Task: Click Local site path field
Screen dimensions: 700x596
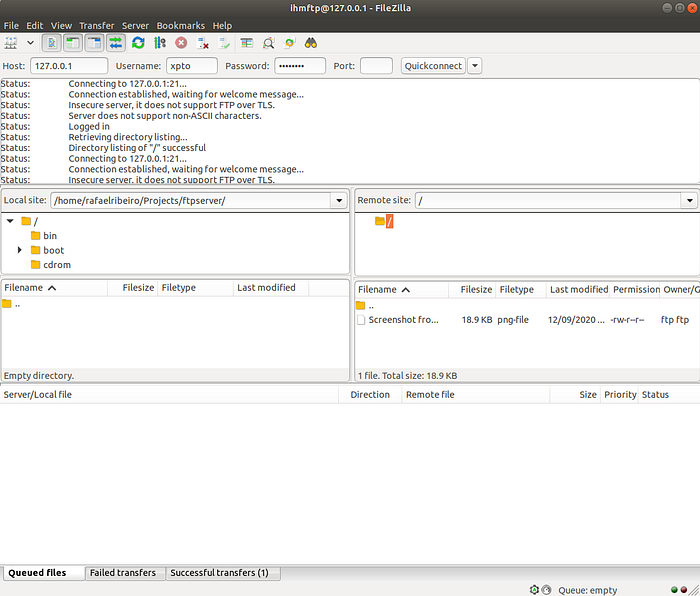Action: (x=191, y=200)
